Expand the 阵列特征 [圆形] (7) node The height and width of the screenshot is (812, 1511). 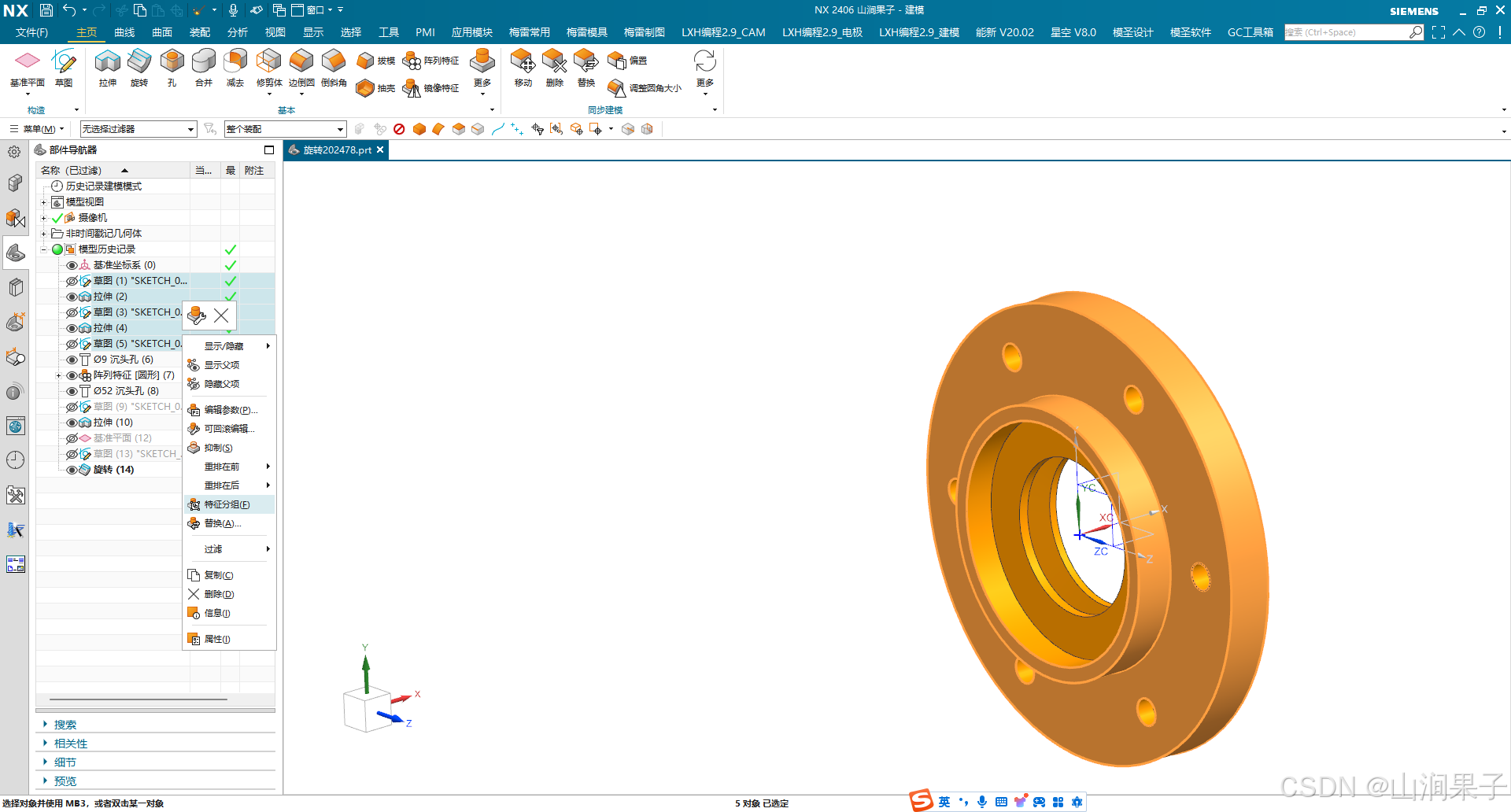click(x=58, y=375)
